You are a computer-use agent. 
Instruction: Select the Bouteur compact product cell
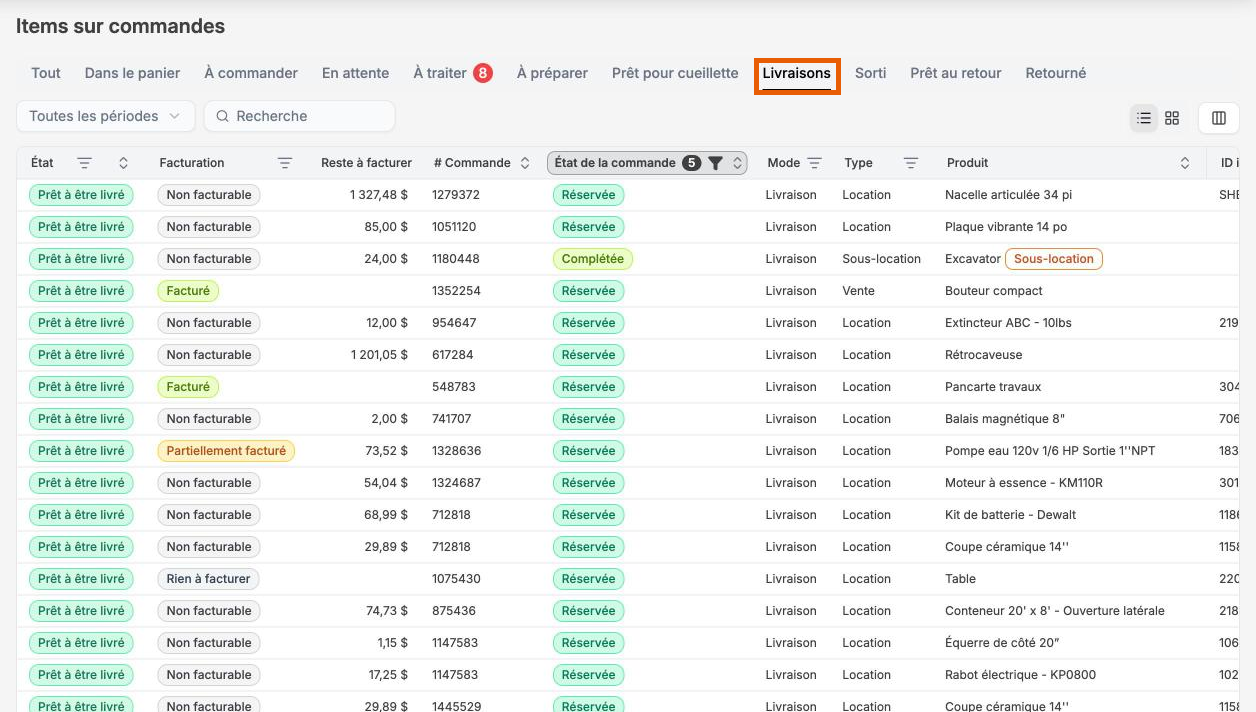(x=994, y=291)
